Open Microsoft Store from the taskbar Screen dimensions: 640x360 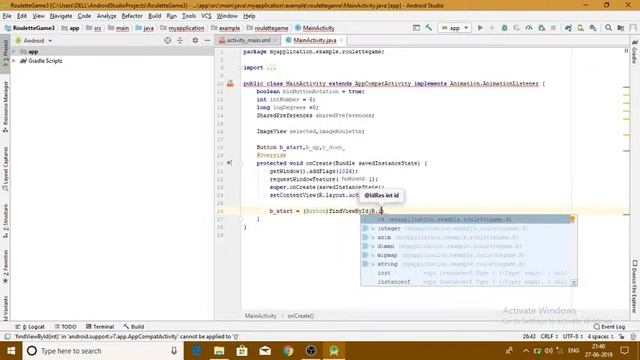point(242,351)
